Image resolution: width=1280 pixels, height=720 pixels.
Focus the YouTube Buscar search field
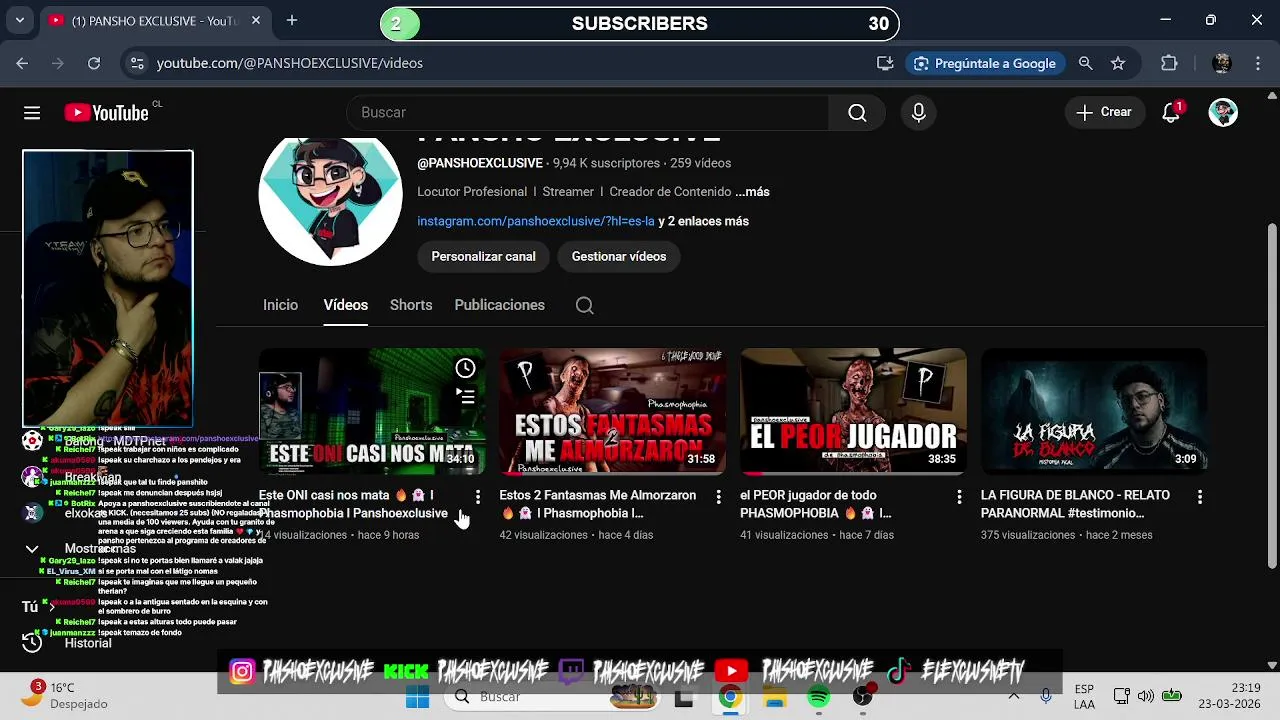point(588,113)
